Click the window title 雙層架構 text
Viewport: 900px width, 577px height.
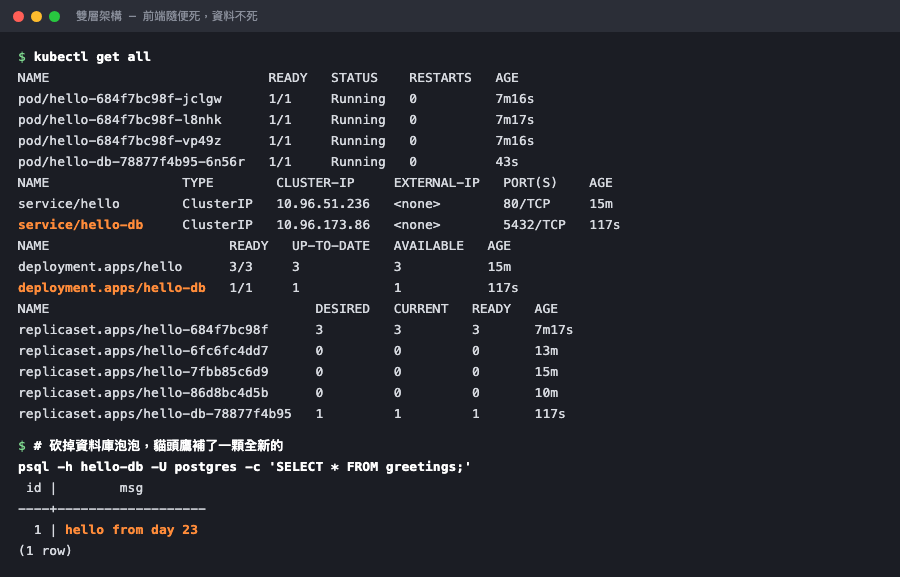point(99,16)
